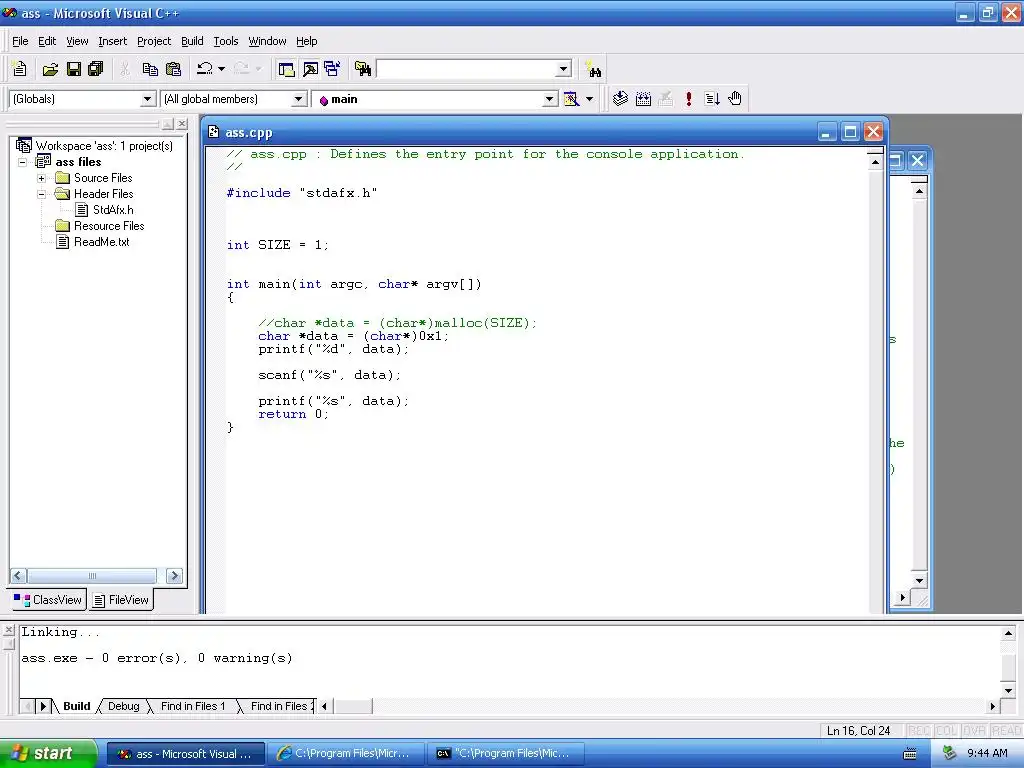
Task: Switch to the Find in Files 1 tab
Action: 193,706
